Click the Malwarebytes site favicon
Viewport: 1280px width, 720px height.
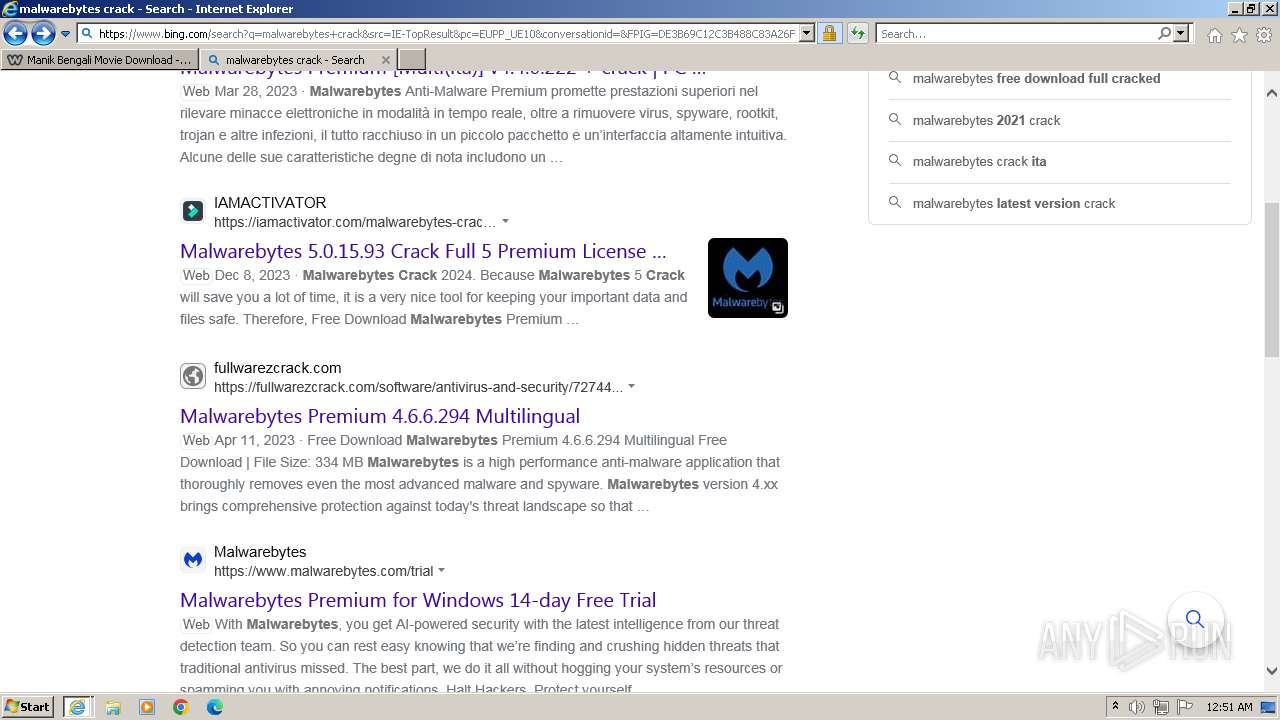coord(193,560)
